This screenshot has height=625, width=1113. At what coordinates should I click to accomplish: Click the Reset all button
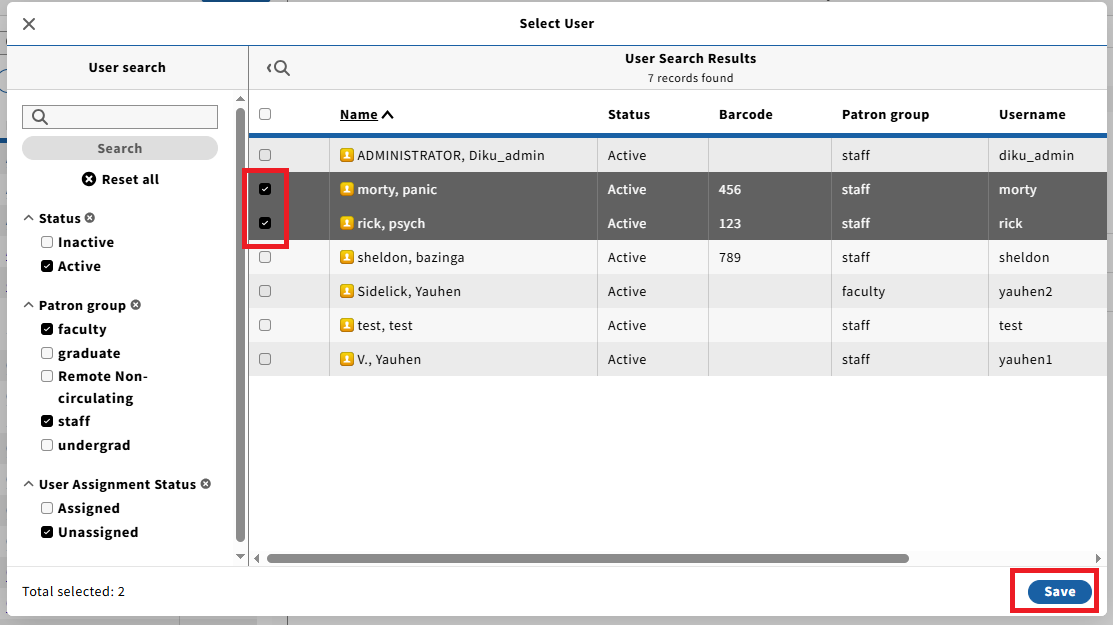click(x=121, y=179)
